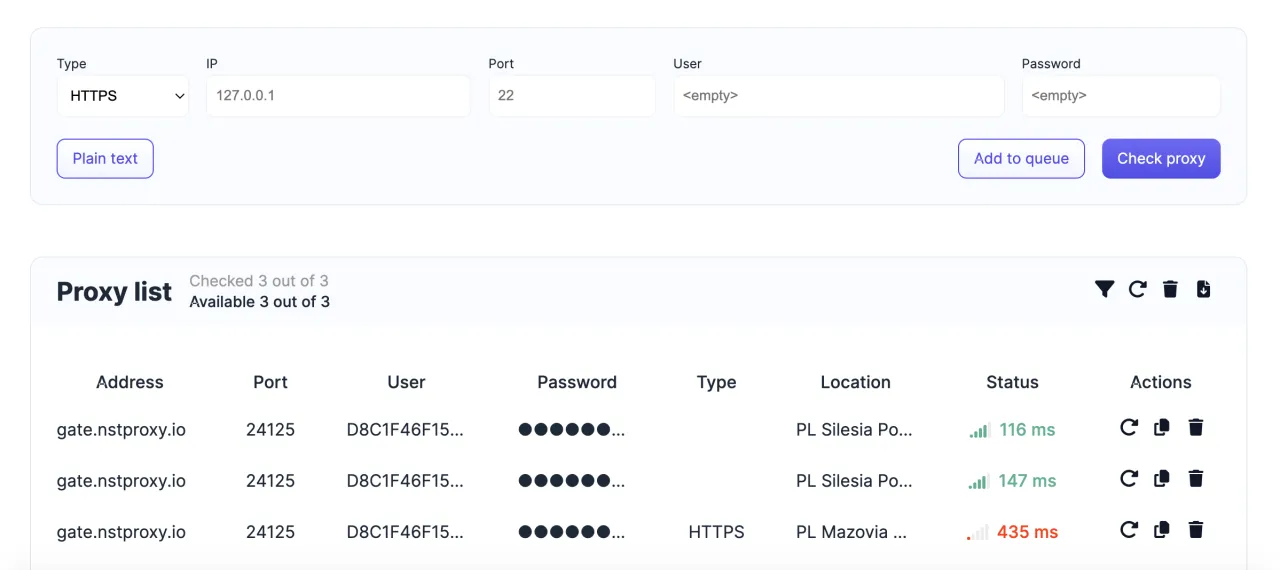The width and height of the screenshot is (1280, 570).
Task: Recheck the 147 ms proxy row
Action: 1129,479
